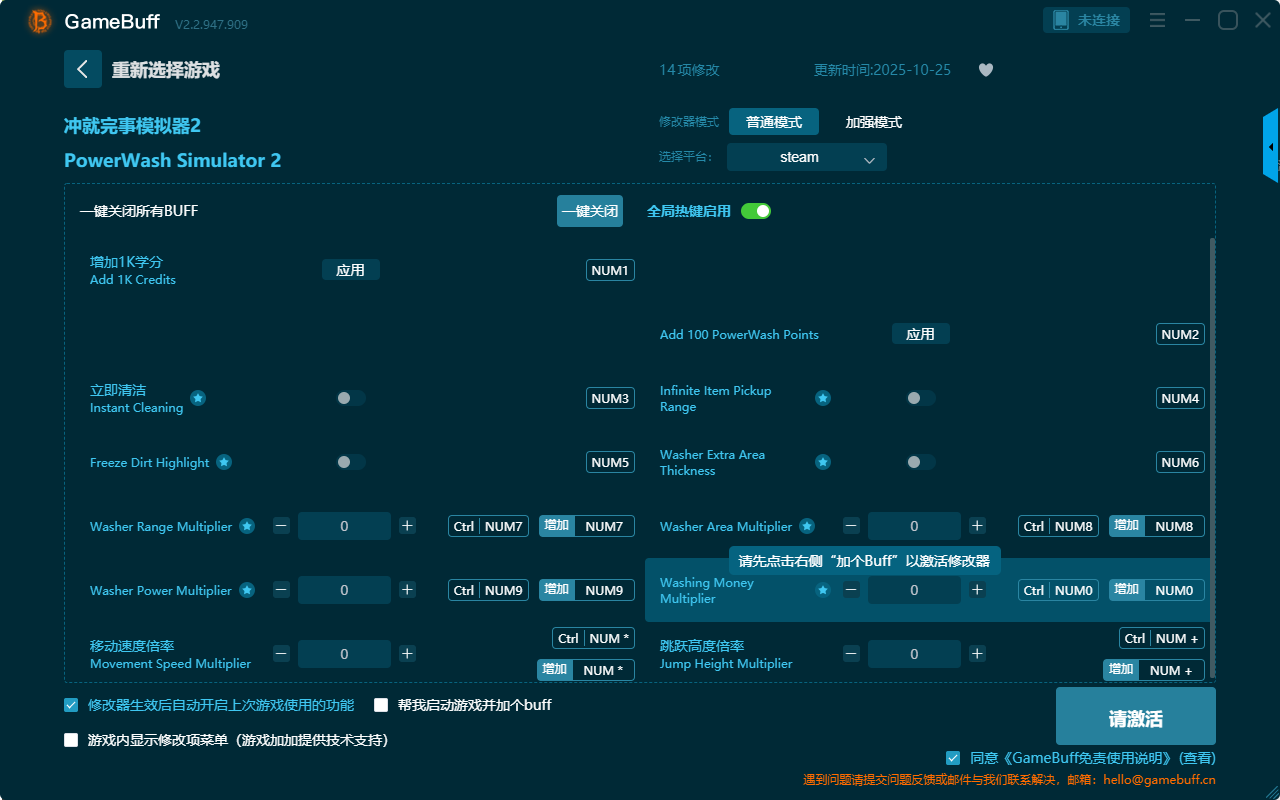Screen dimensions: 1280x800
Task: Click the back arrow to reselect game
Action: click(x=83, y=69)
